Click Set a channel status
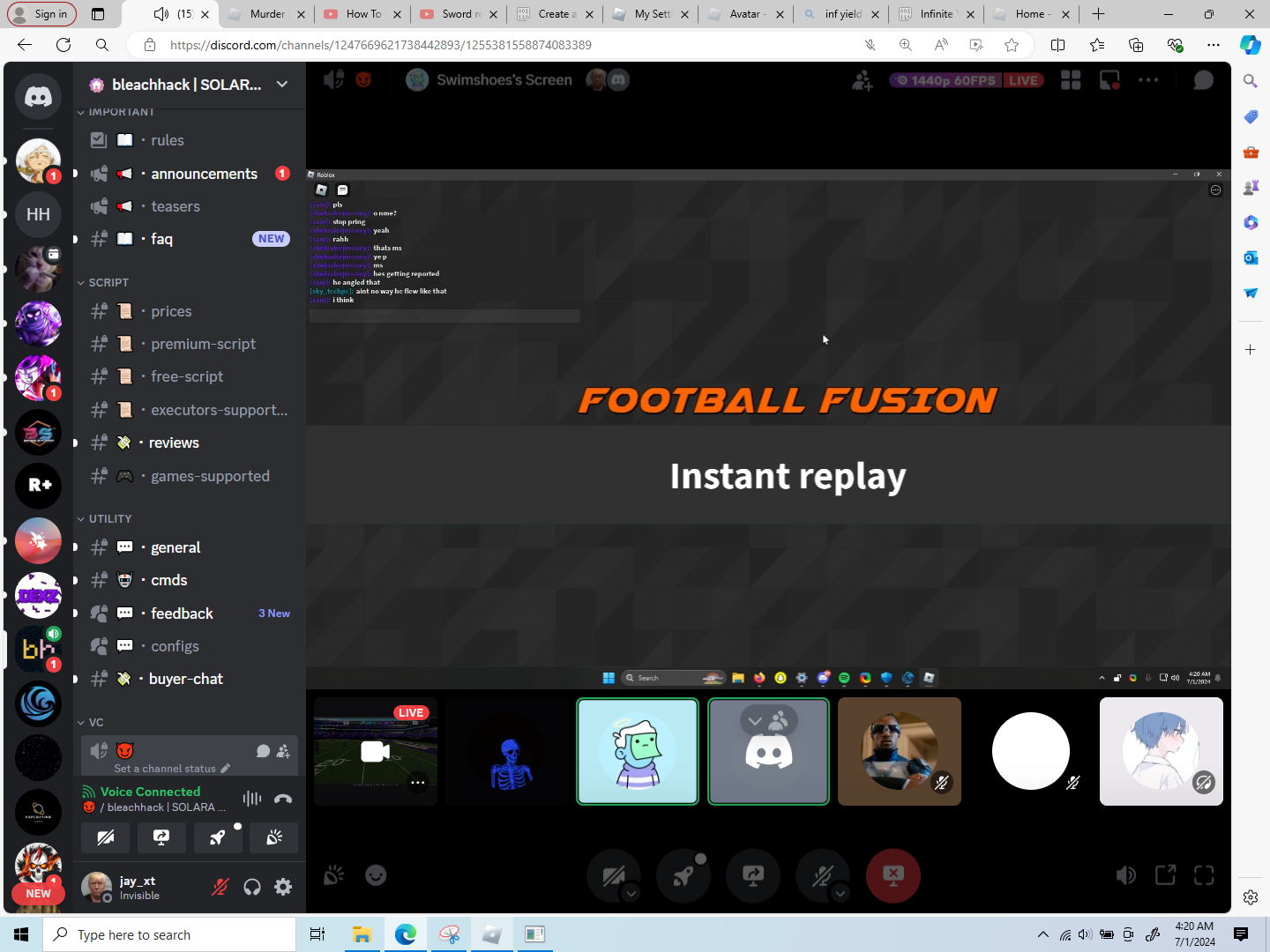The image size is (1270, 952). (172, 769)
